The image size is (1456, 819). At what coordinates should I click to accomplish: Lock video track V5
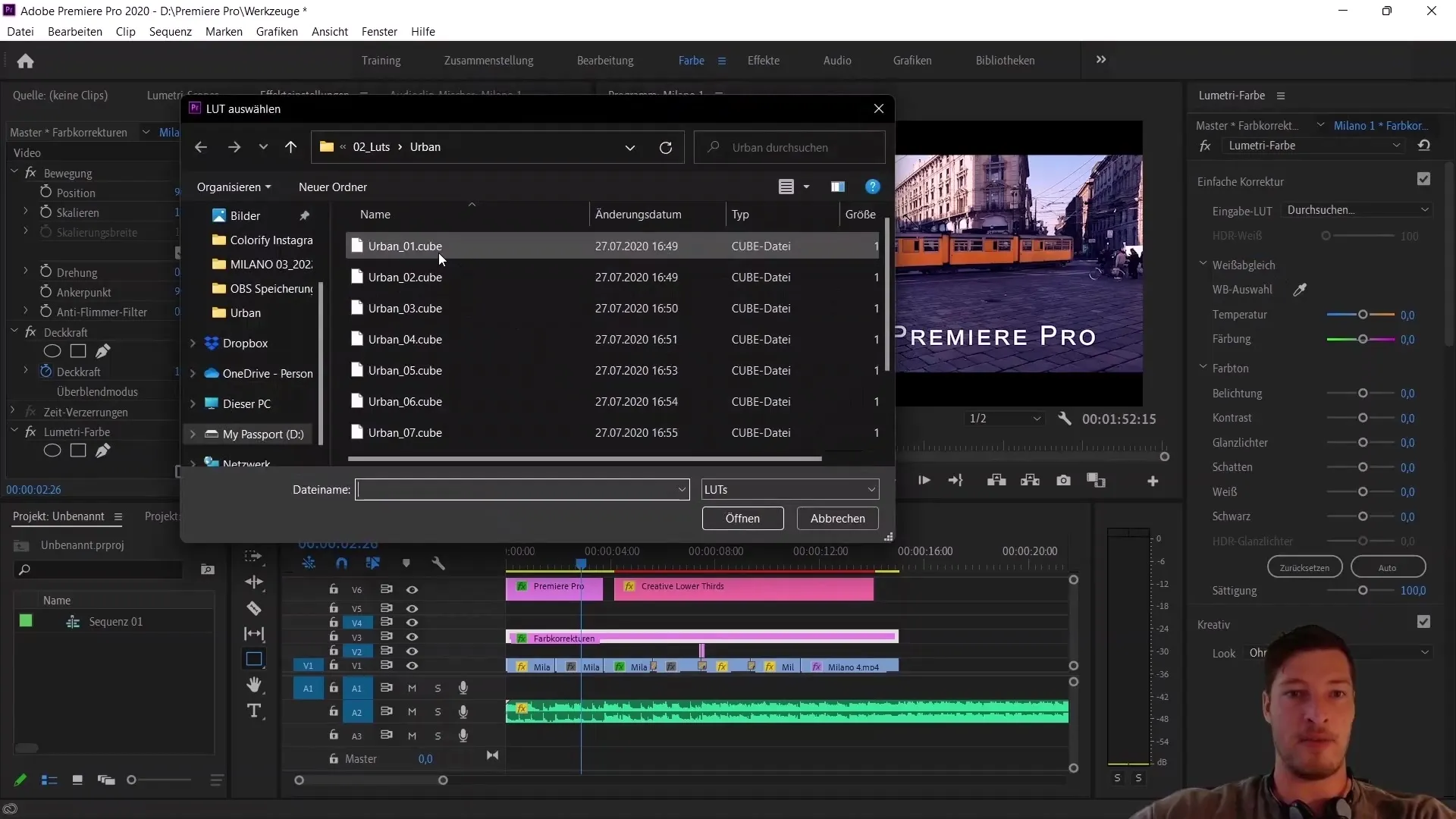click(x=333, y=608)
